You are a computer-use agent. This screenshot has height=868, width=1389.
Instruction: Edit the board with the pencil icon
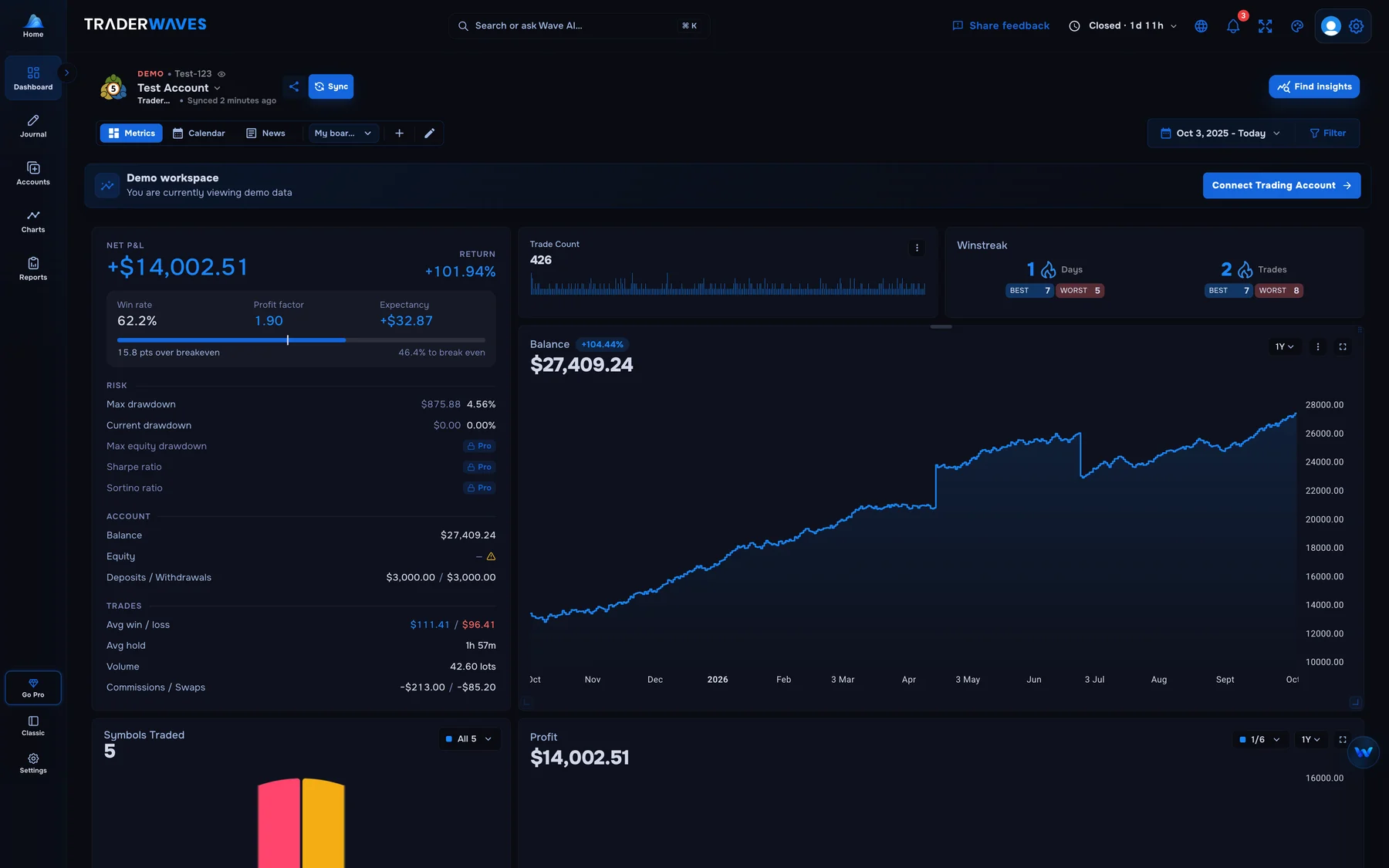click(x=430, y=133)
